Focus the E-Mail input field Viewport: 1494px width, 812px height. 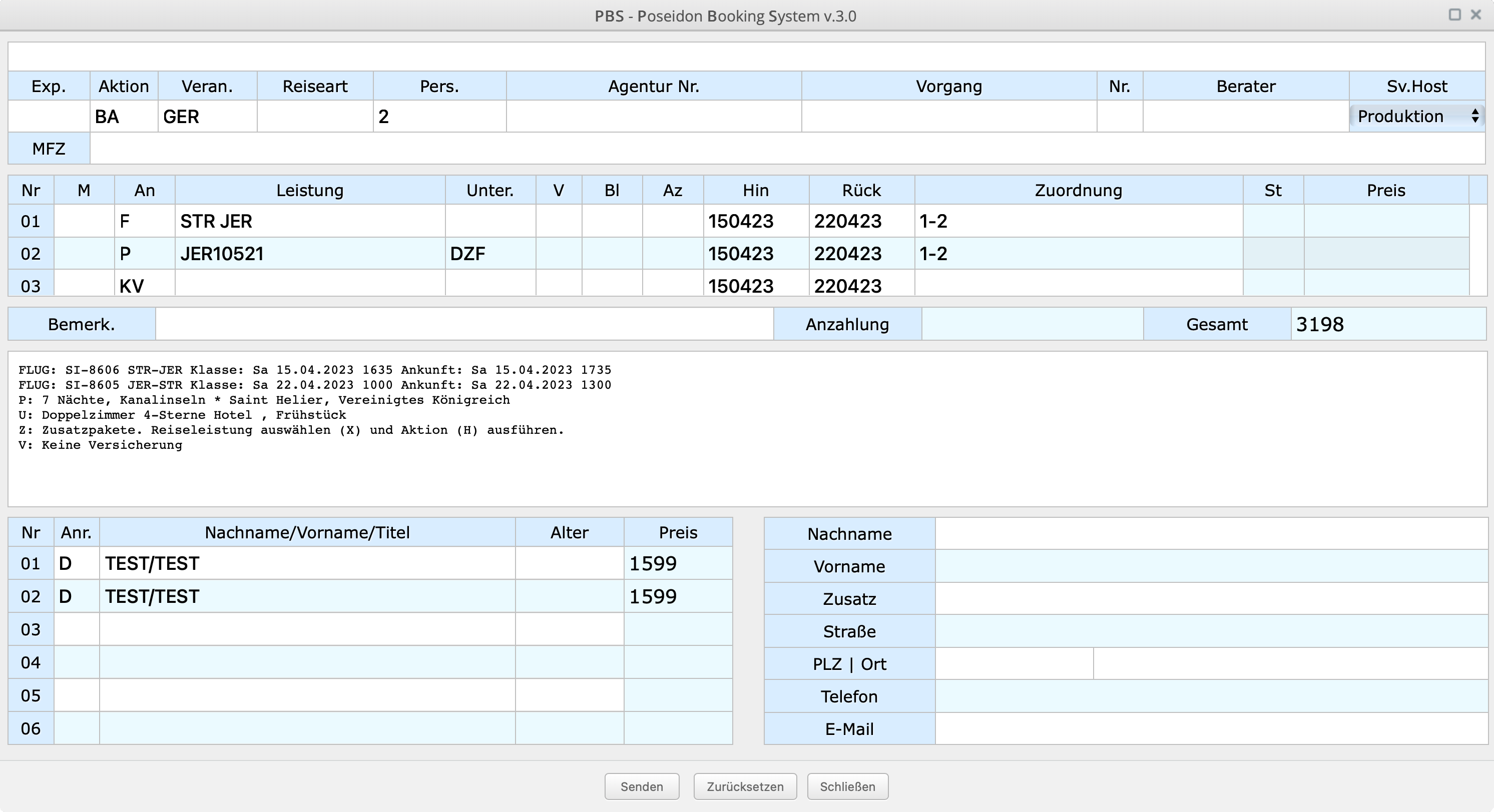[x=1211, y=729]
